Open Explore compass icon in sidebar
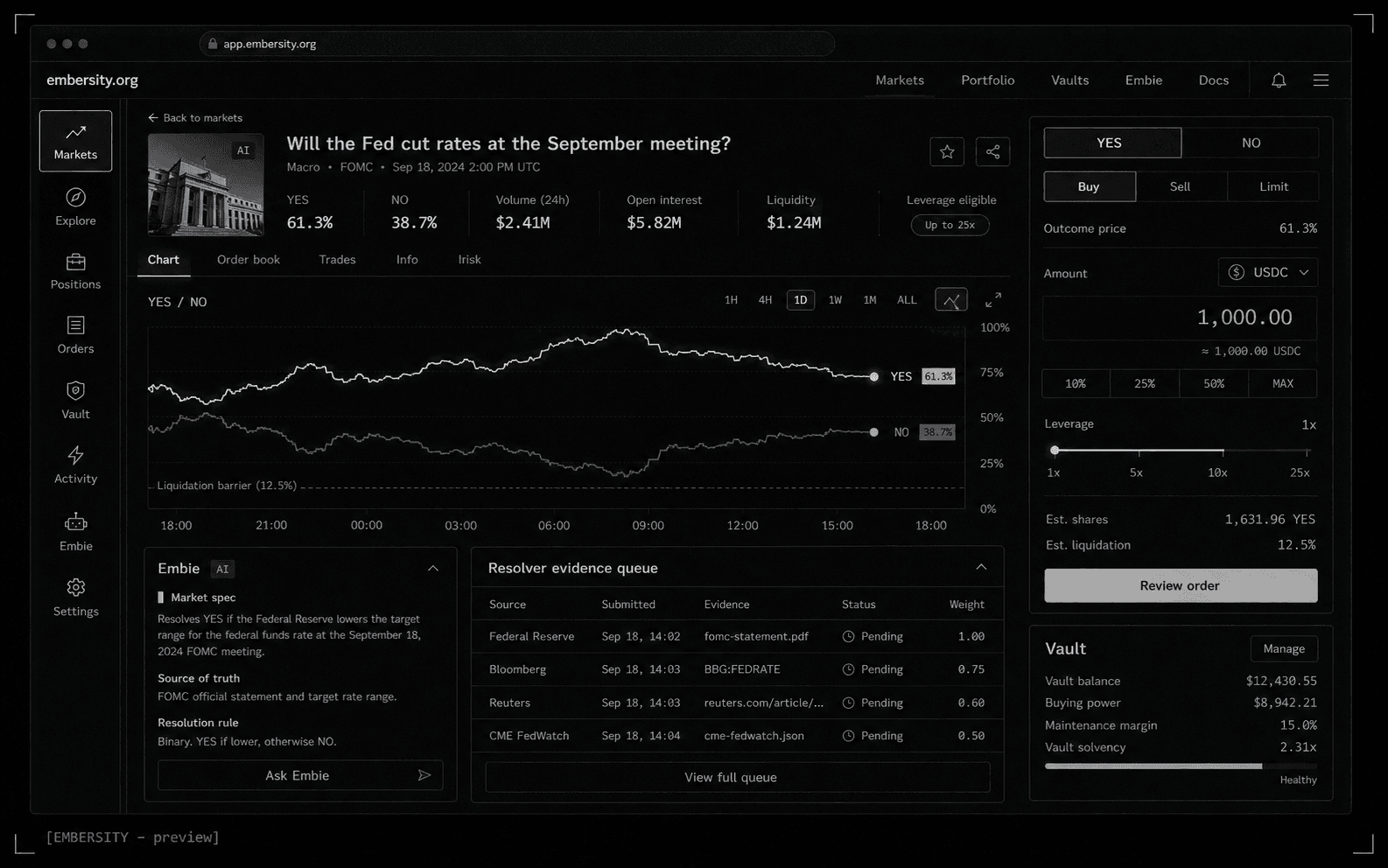1388x868 pixels. click(76, 197)
